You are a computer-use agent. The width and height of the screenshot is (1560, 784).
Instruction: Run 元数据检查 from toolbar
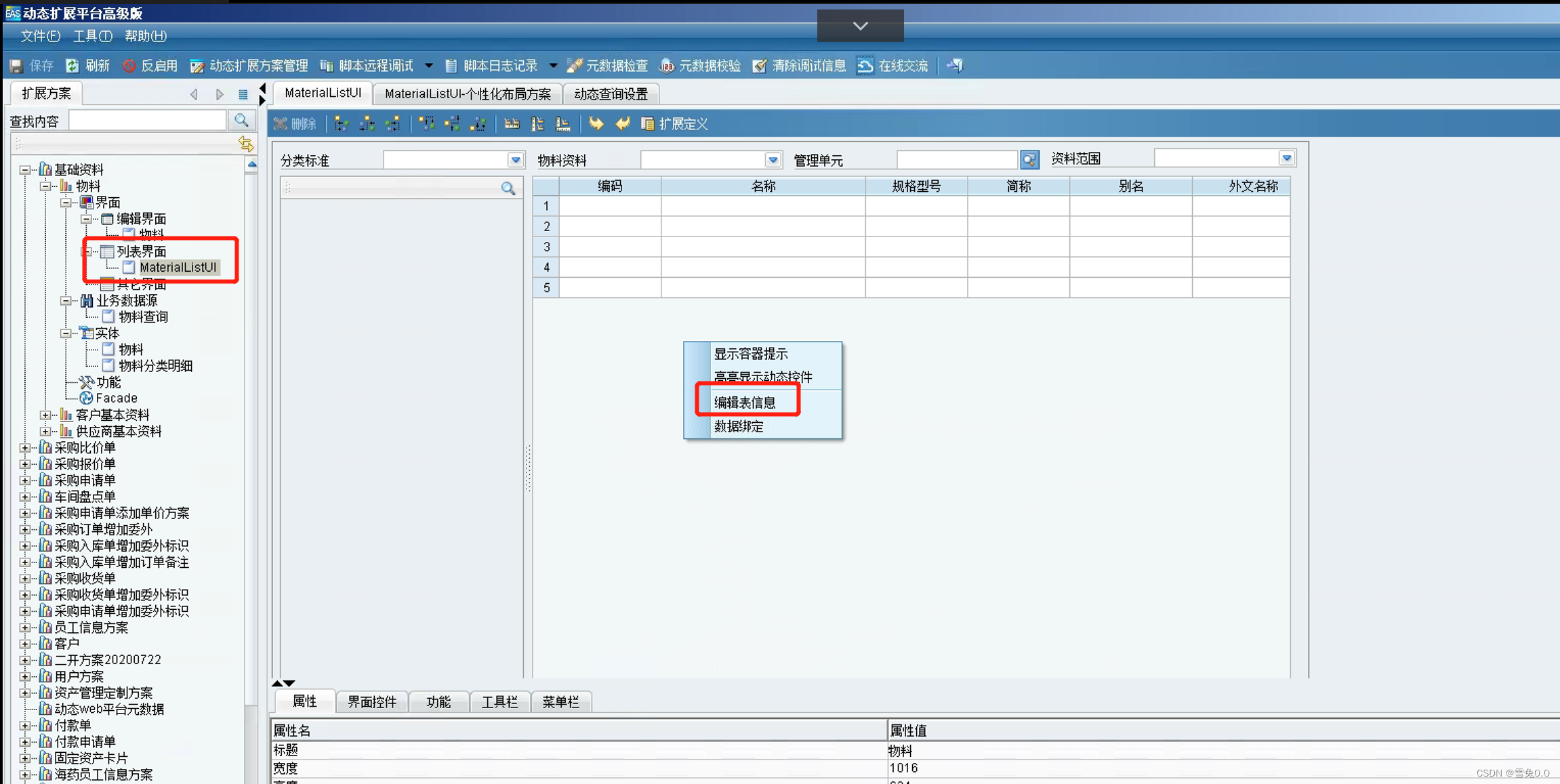(607, 66)
